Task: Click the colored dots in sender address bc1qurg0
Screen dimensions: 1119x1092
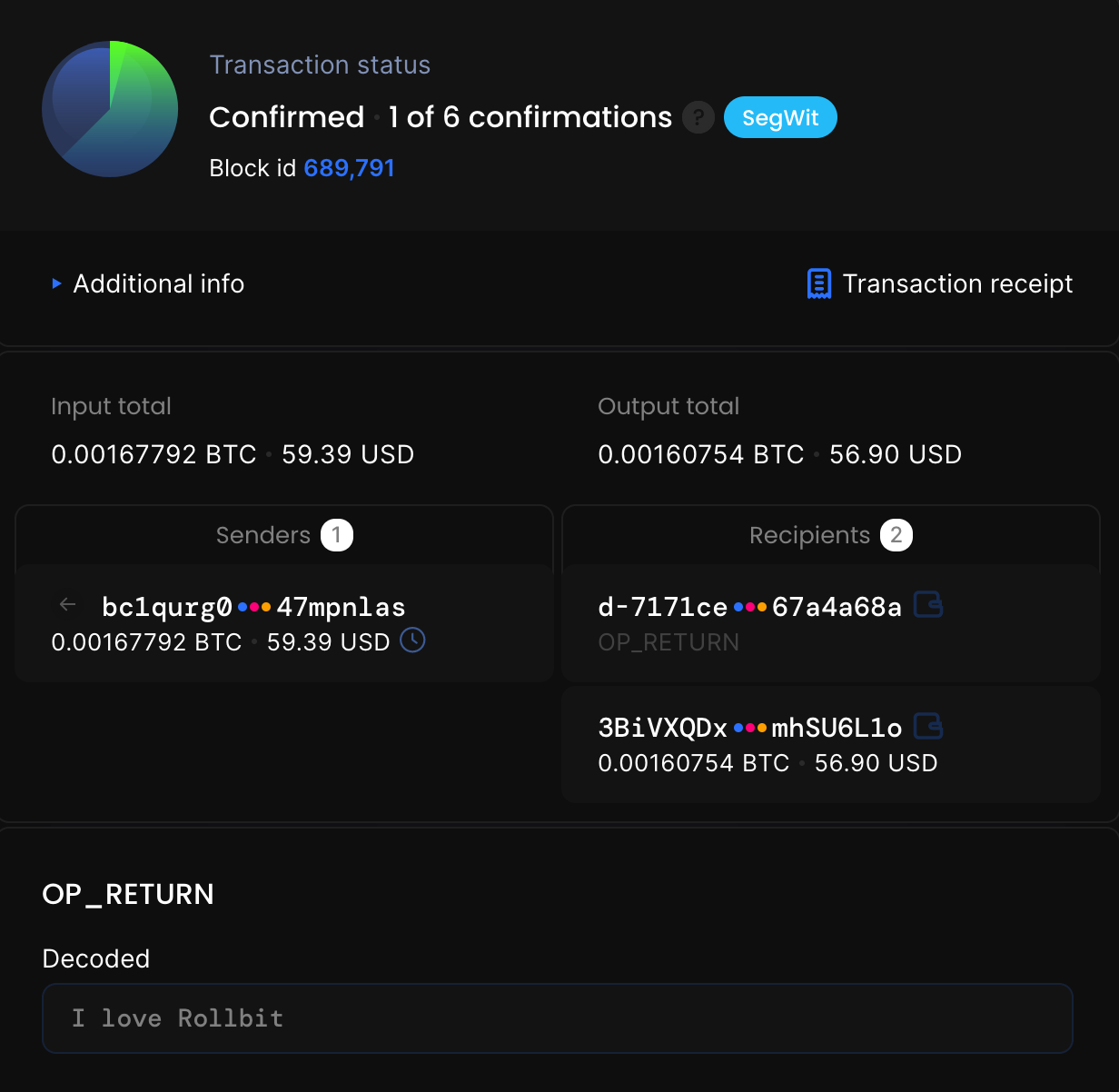Action: tap(253, 605)
